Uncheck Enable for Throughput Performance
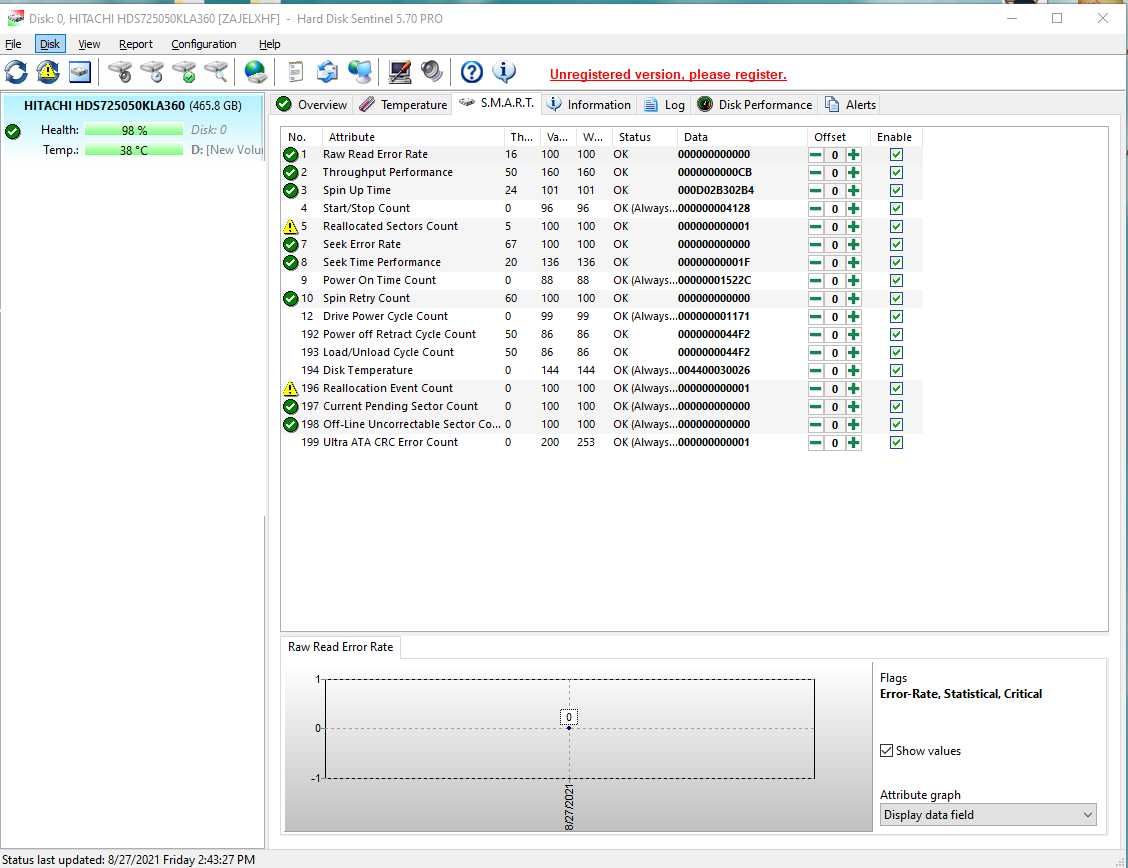The height and width of the screenshot is (868, 1128). coord(896,173)
